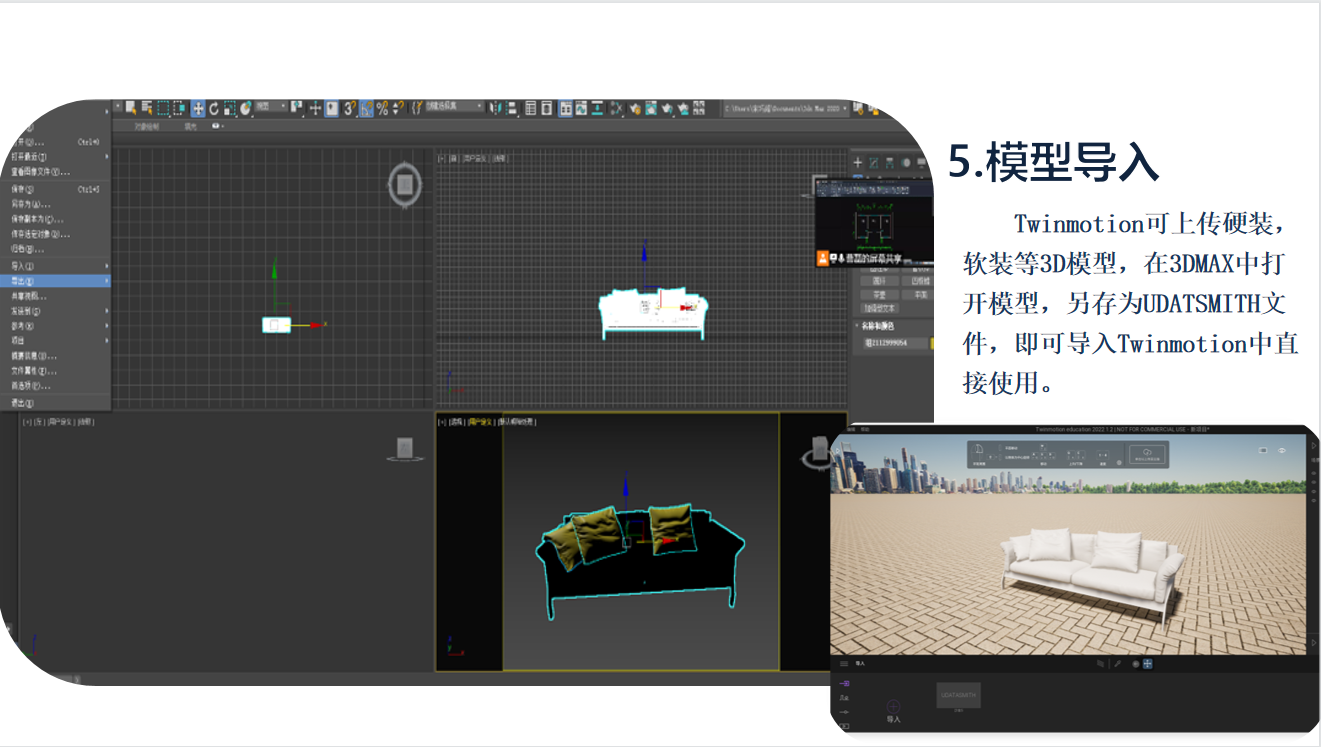
Task: Open the Create tab plus icon in command panel
Action: click(x=858, y=163)
